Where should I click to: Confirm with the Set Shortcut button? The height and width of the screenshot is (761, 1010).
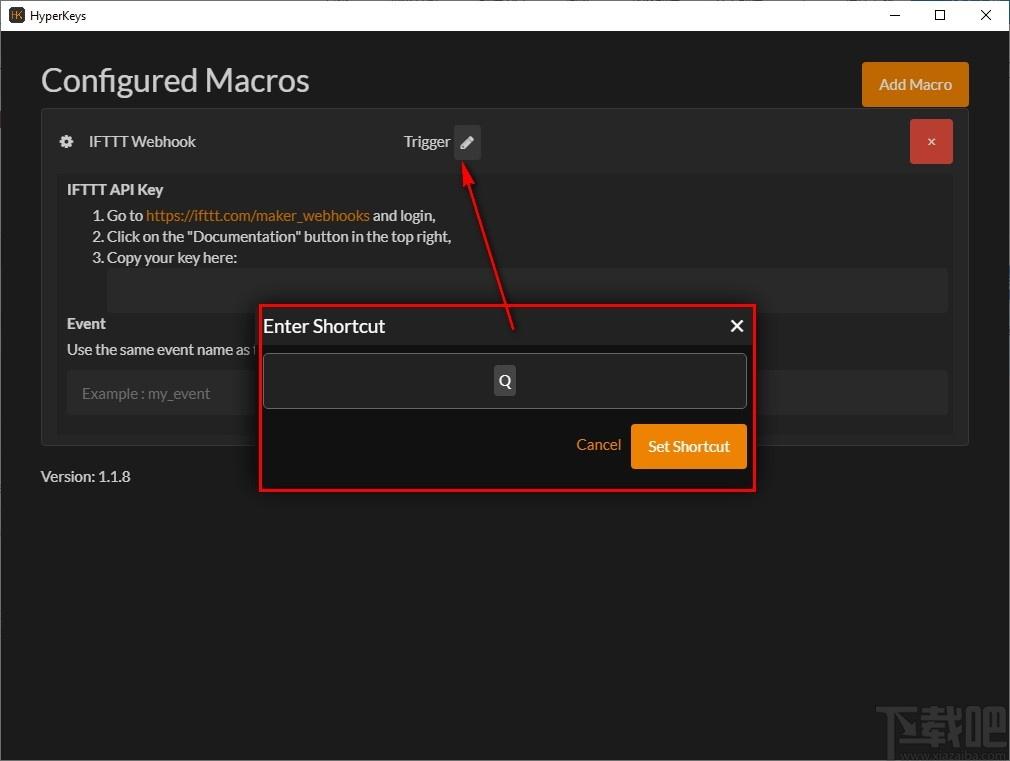689,447
